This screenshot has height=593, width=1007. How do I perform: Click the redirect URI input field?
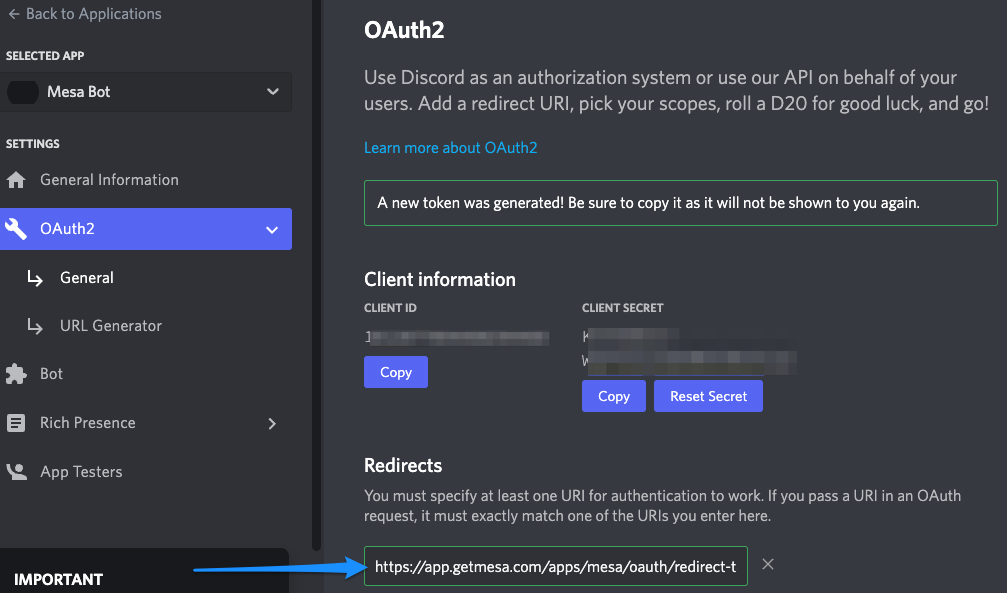(556, 566)
